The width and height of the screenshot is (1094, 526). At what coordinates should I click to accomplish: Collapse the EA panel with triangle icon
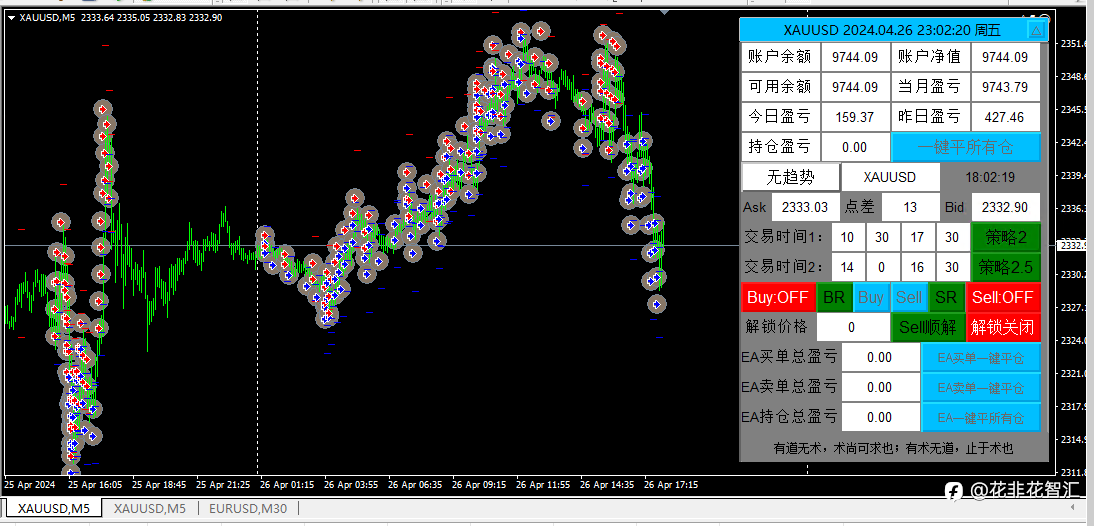coord(1037,30)
